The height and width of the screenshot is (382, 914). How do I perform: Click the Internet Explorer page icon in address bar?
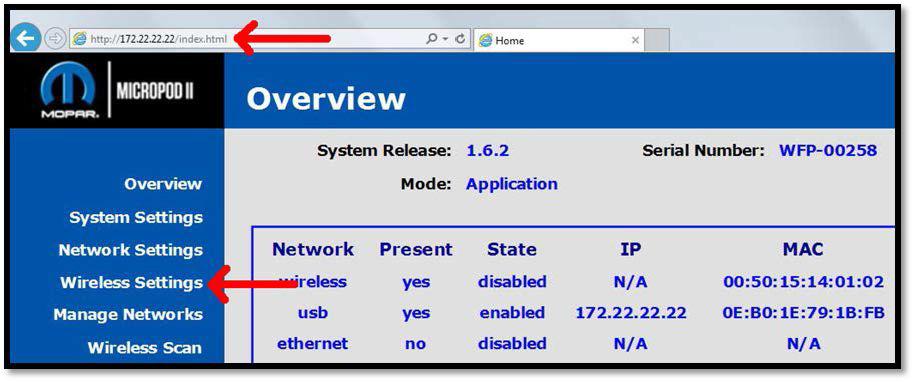pyautogui.click(x=79, y=39)
